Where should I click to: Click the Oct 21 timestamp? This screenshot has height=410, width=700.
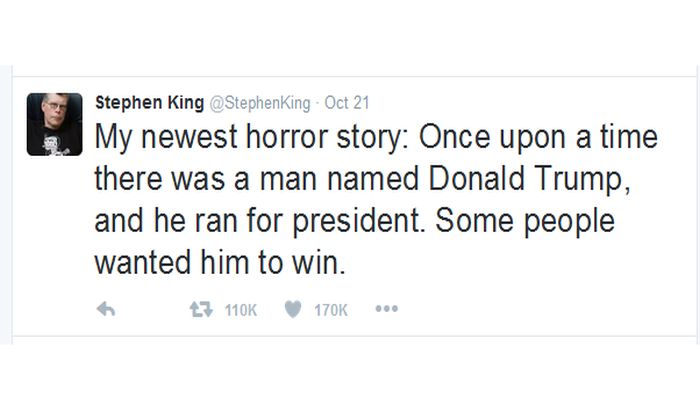[348, 101]
